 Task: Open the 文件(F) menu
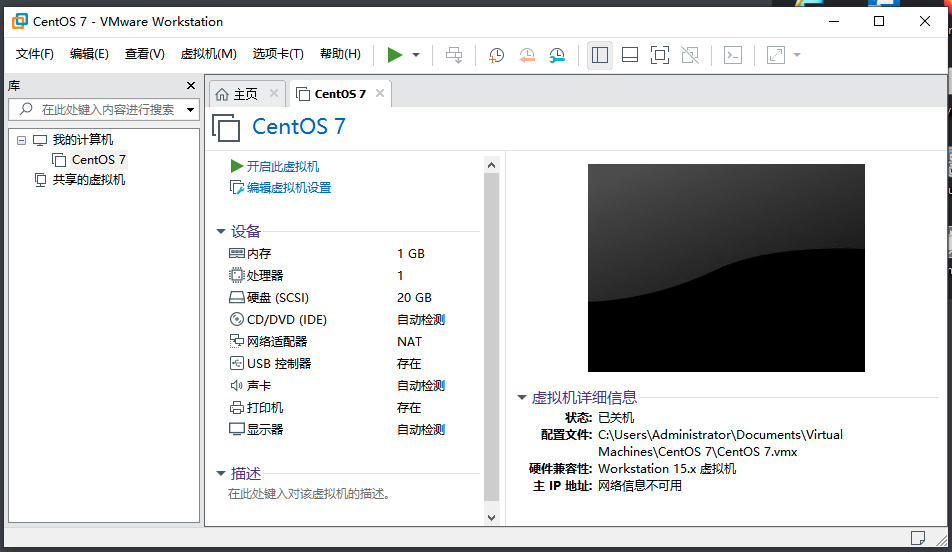[x=35, y=54]
